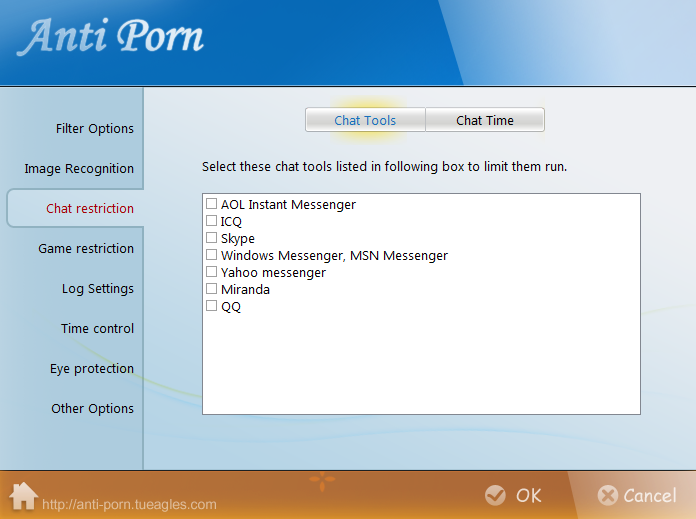The height and width of the screenshot is (519, 696).
Task: Click the Cancel button text
Action: pyautogui.click(x=650, y=495)
